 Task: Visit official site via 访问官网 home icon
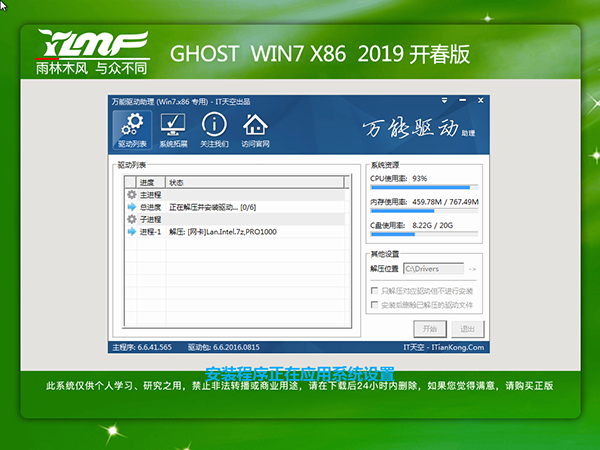pyautogui.click(x=255, y=130)
